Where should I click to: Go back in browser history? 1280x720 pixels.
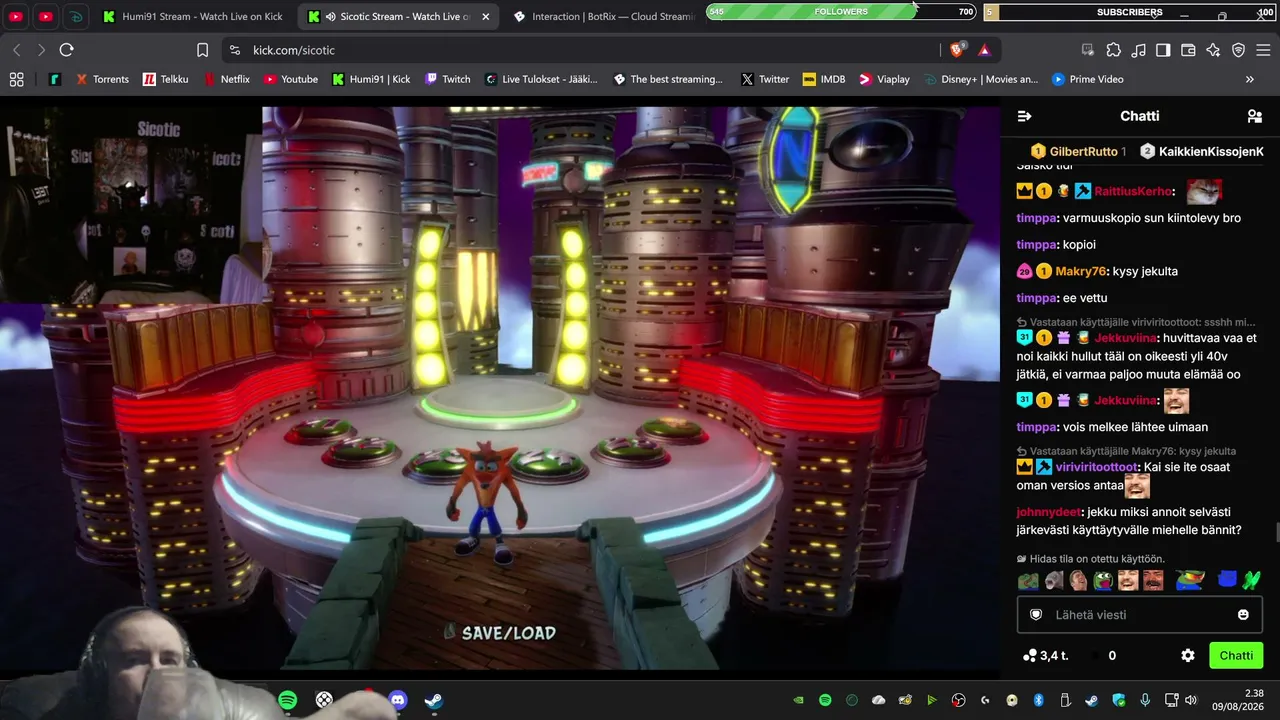[x=16, y=50]
